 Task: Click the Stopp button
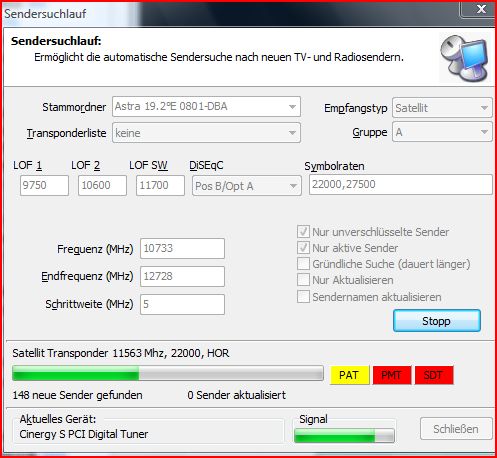click(437, 321)
